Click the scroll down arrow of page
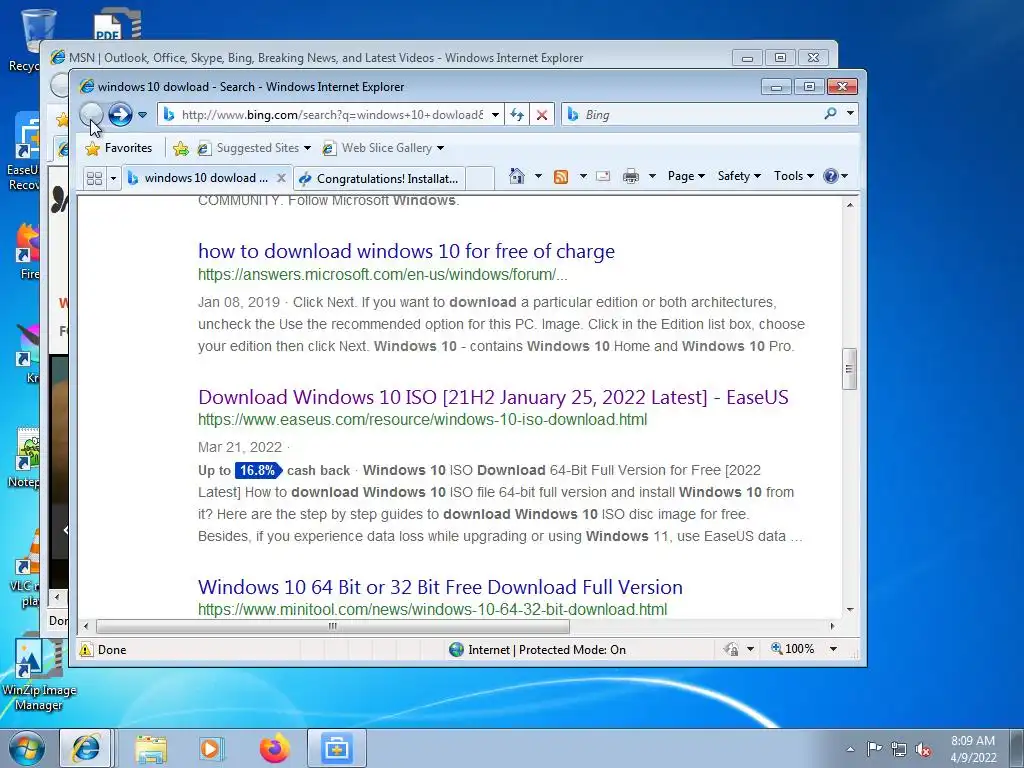 coord(850,609)
